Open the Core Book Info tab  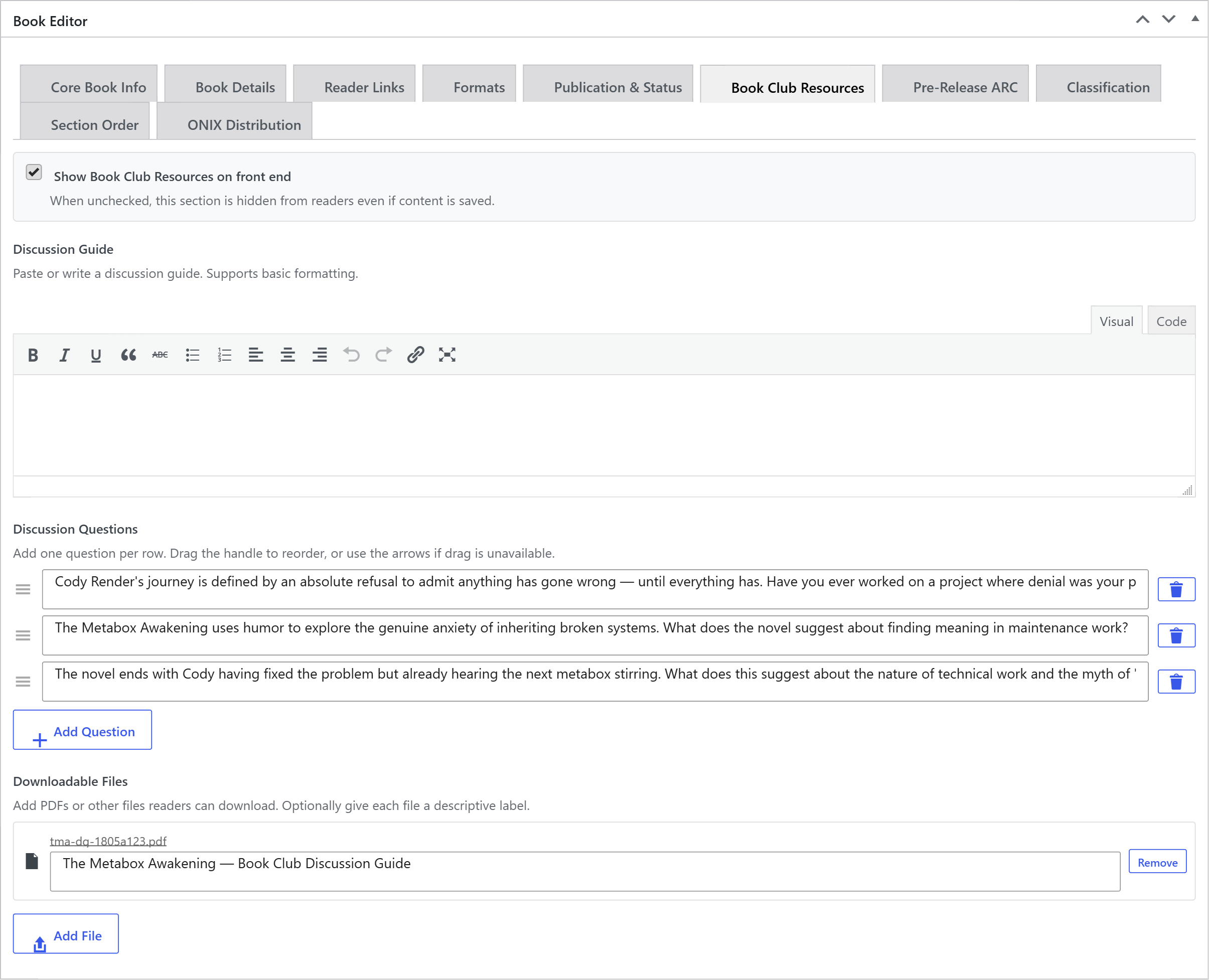coord(89,84)
